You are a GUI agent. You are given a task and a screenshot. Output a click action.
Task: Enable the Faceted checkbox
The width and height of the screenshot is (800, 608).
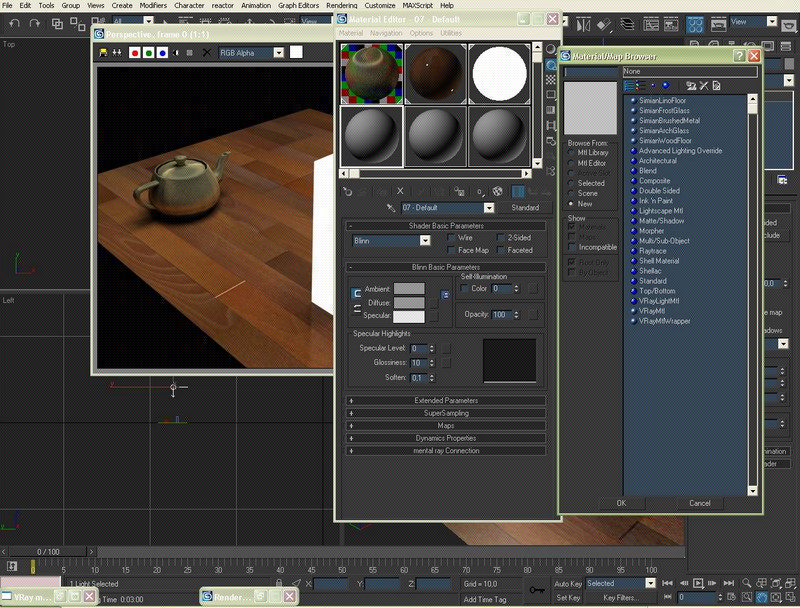[x=501, y=250]
